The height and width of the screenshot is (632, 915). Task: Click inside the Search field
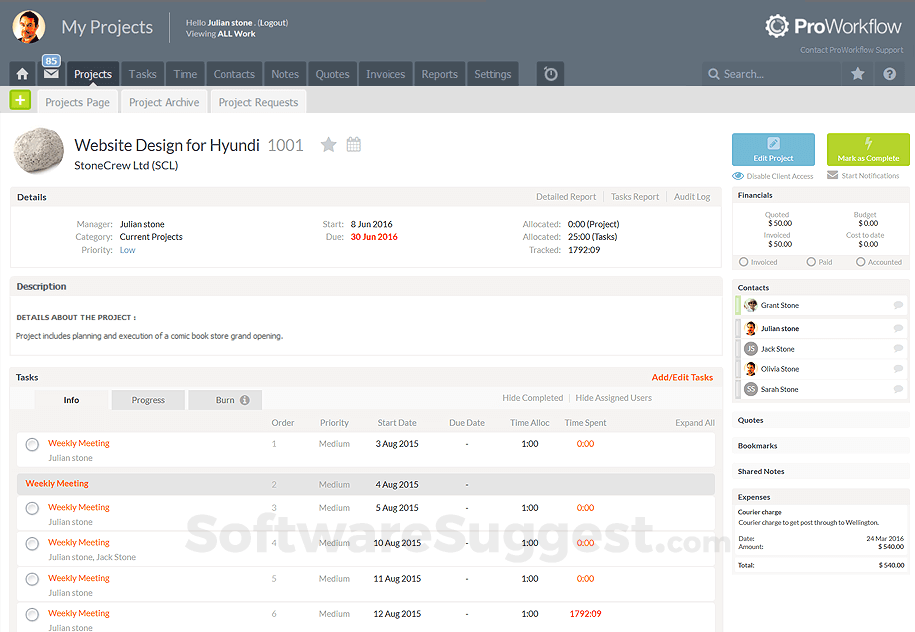click(770, 73)
